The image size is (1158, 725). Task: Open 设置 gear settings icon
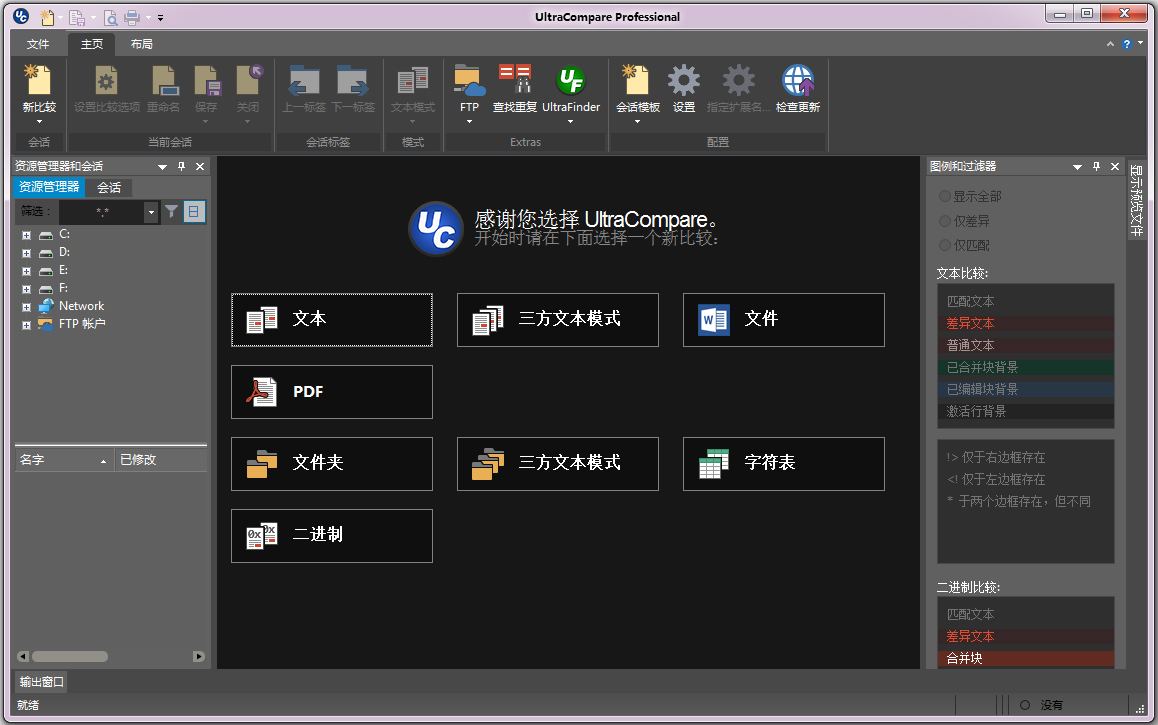[684, 82]
